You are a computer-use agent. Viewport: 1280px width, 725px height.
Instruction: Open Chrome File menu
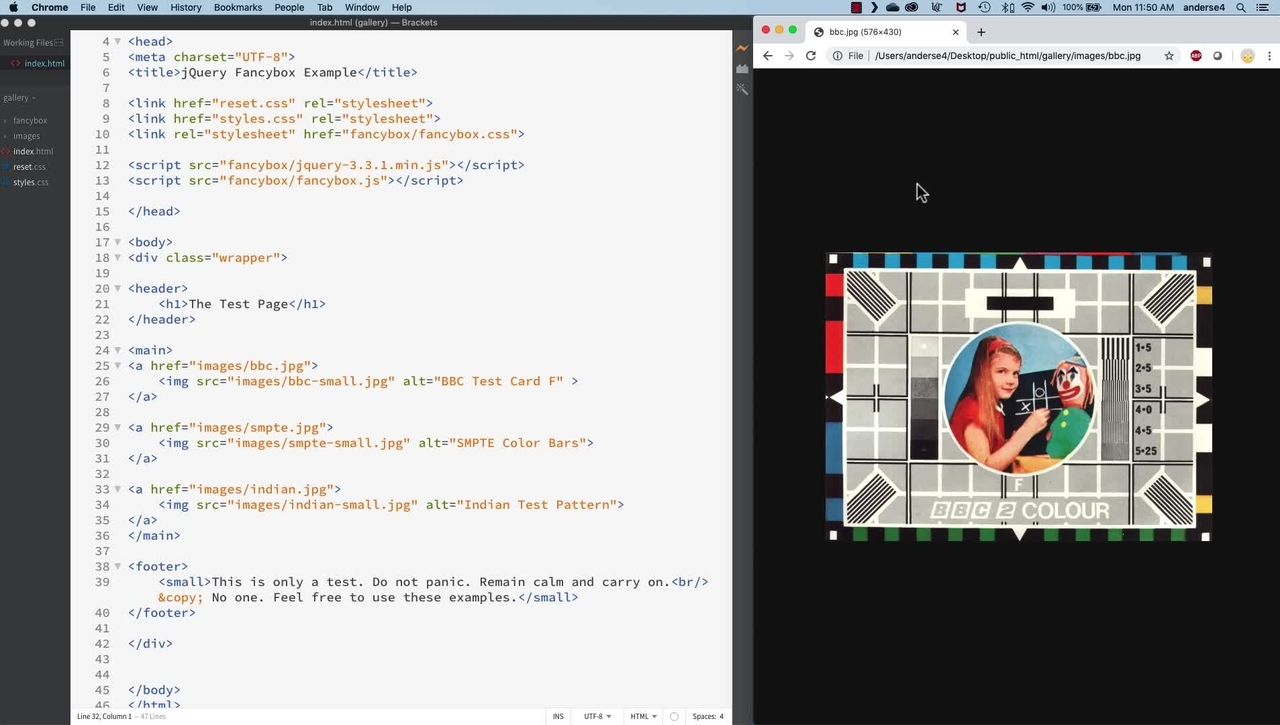click(88, 7)
